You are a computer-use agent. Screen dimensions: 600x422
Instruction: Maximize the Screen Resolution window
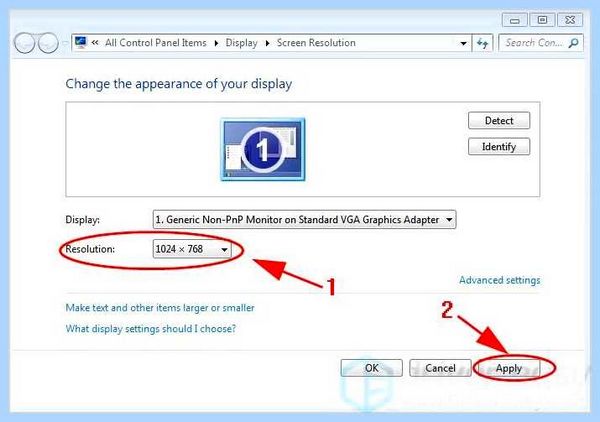pos(542,20)
